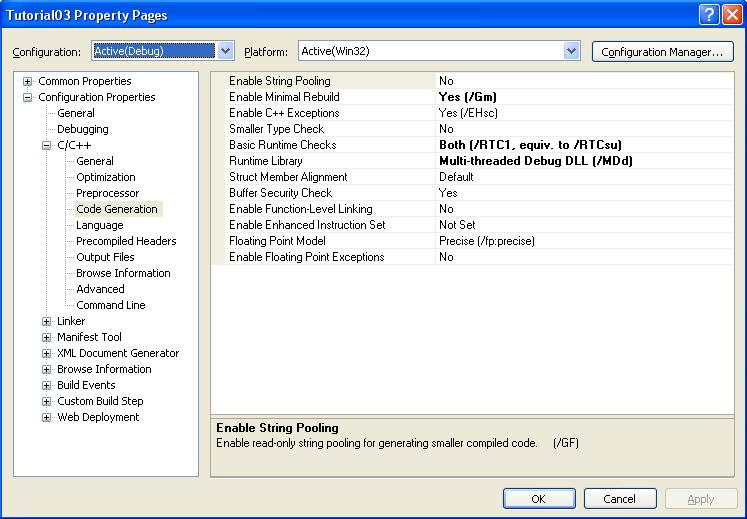Click the Struct Member Alignment property
The image size is (747, 519).
click(288, 177)
